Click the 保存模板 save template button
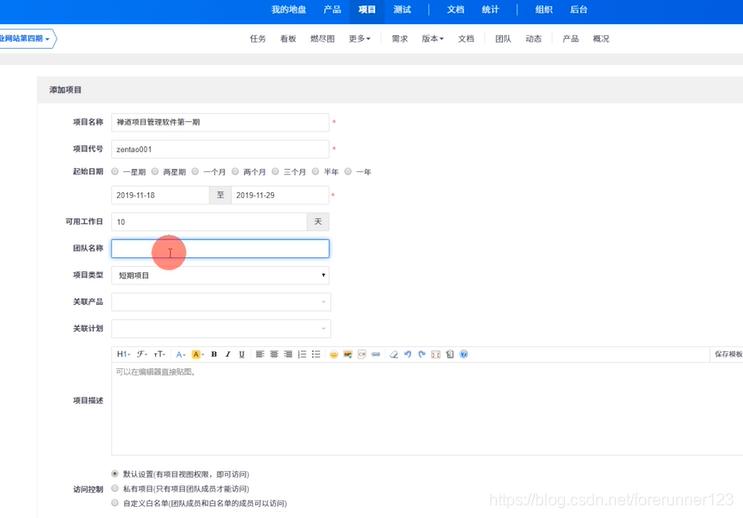 pos(728,354)
